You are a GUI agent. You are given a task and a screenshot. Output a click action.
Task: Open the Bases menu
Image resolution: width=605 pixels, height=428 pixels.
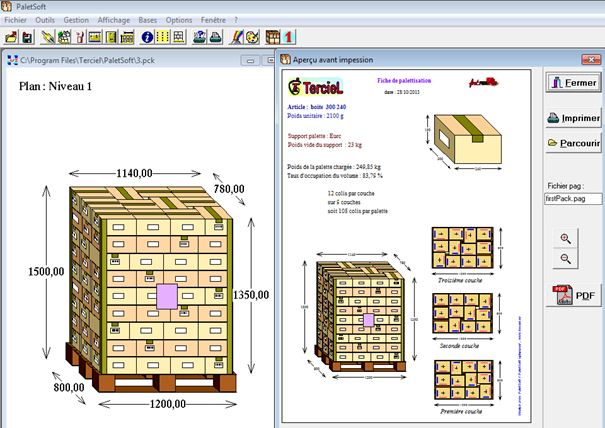(x=148, y=20)
